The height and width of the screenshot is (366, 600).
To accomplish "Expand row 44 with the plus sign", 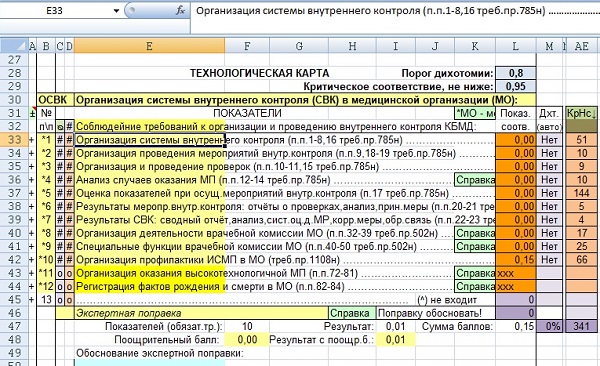I will pos(32,286).
